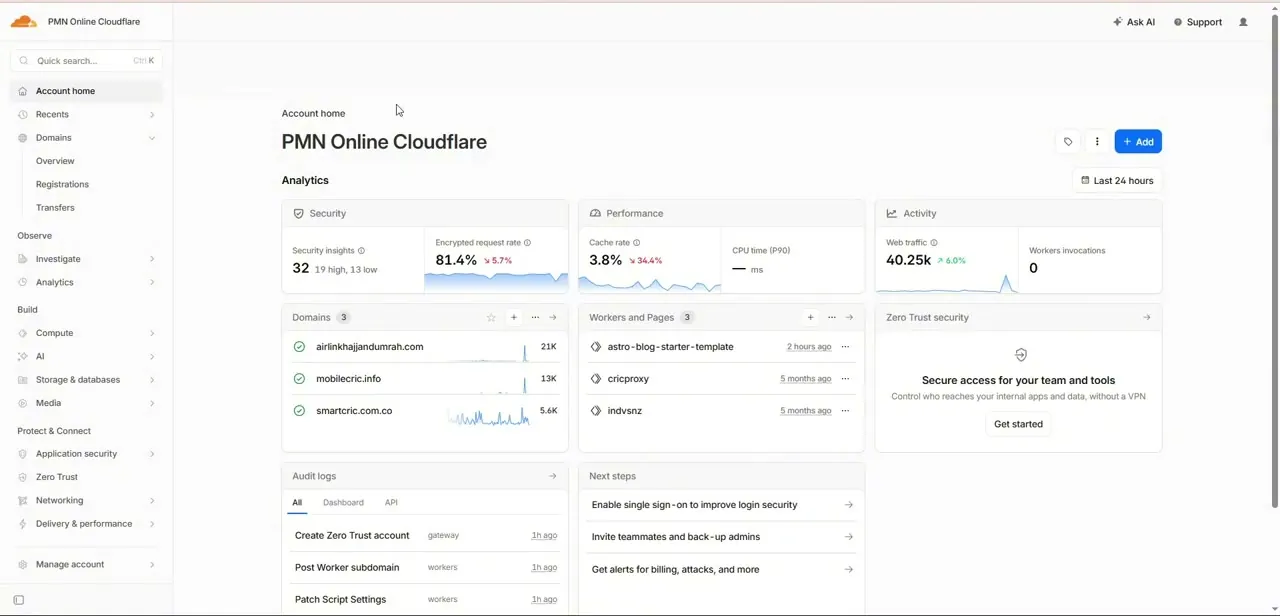Open the Last 24 hours time range dropdown
1280x616 pixels.
pyautogui.click(x=1117, y=181)
